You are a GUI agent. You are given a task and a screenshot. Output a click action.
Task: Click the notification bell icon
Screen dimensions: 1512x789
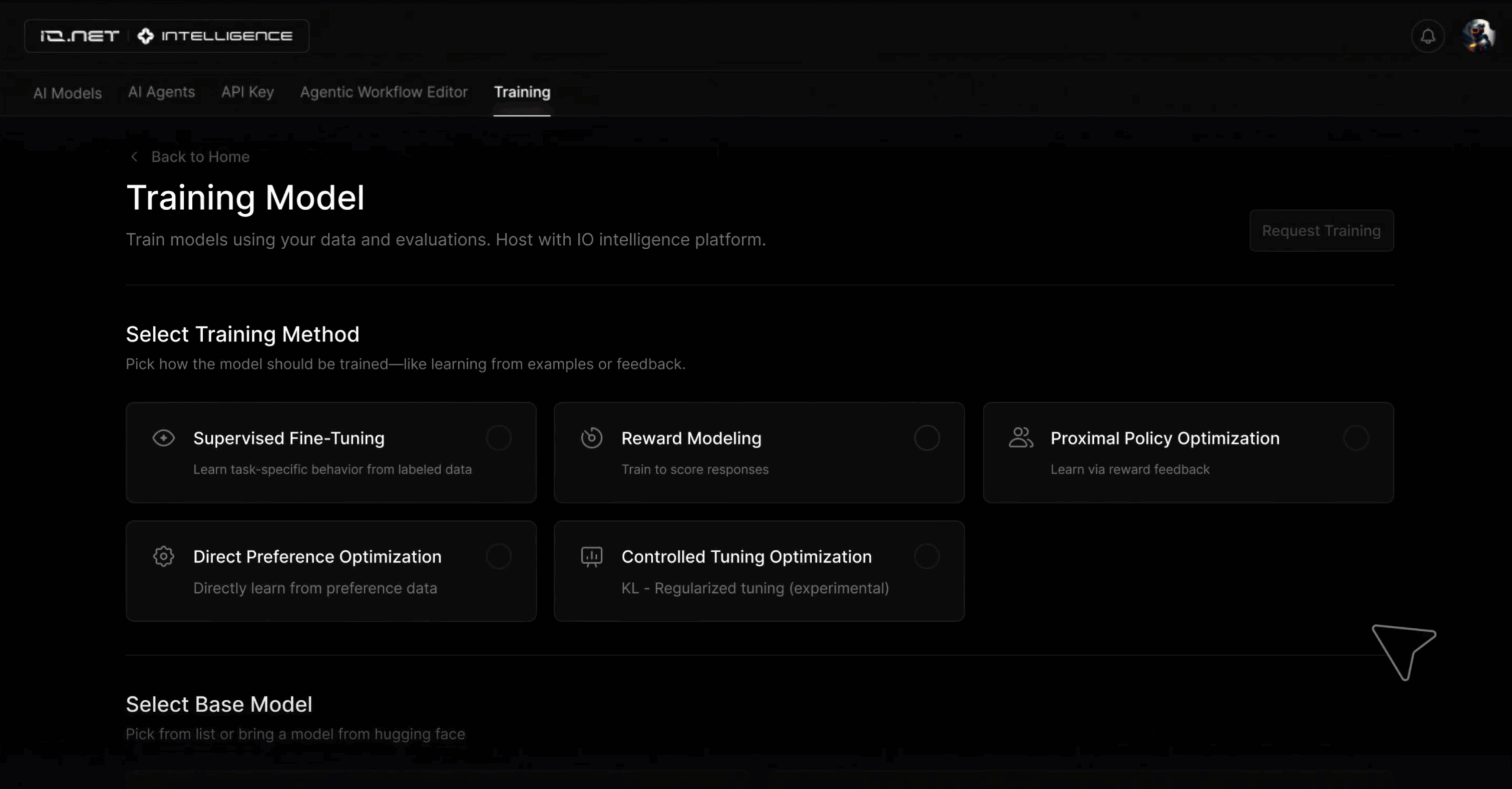1428,37
